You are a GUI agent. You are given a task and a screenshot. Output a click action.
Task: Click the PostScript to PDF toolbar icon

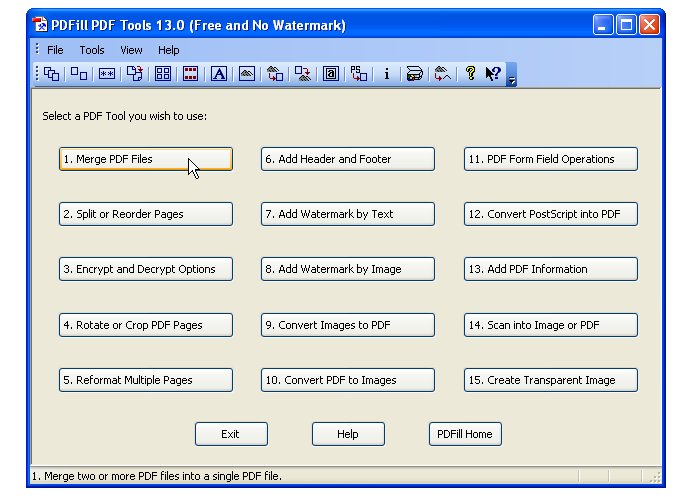359,74
